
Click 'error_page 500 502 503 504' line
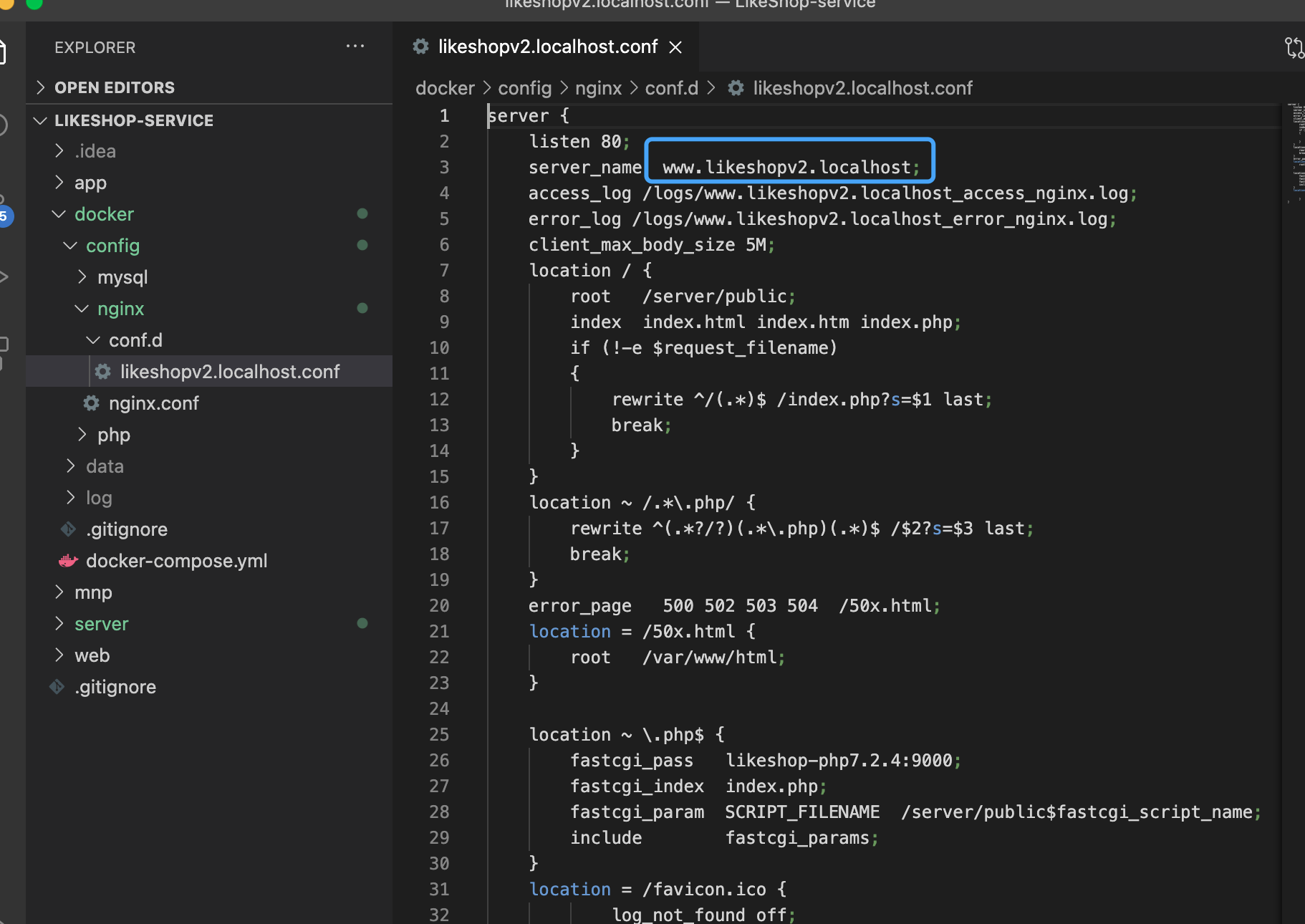point(734,606)
